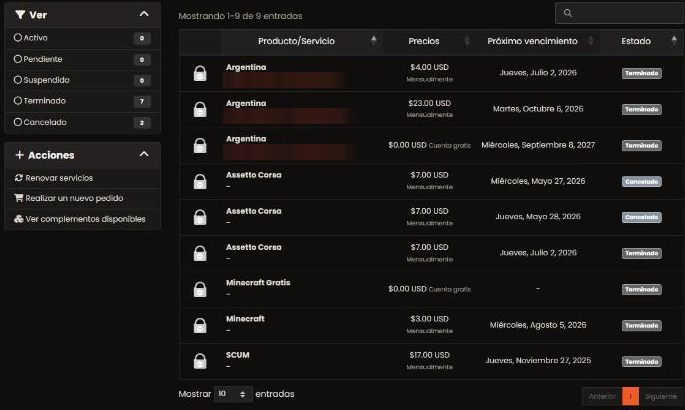Sort table by Producto/Servicio column
The width and height of the screenshot is (685, 410).
point(301,41)
